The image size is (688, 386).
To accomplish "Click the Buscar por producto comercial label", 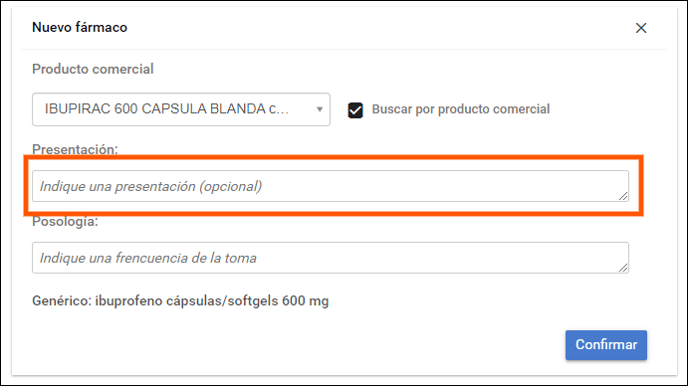I will (x=461, y=109).
